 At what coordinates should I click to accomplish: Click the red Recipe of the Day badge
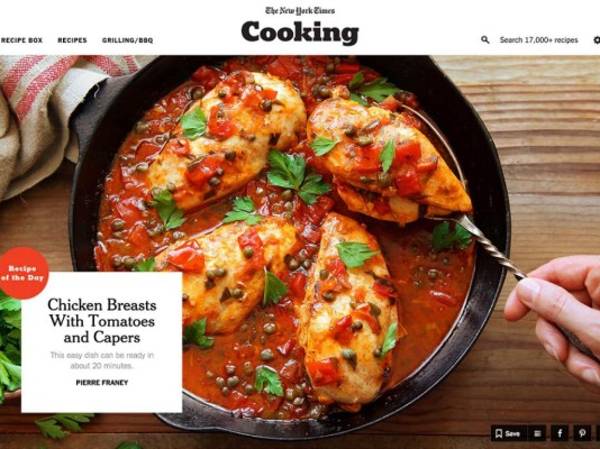23,273
